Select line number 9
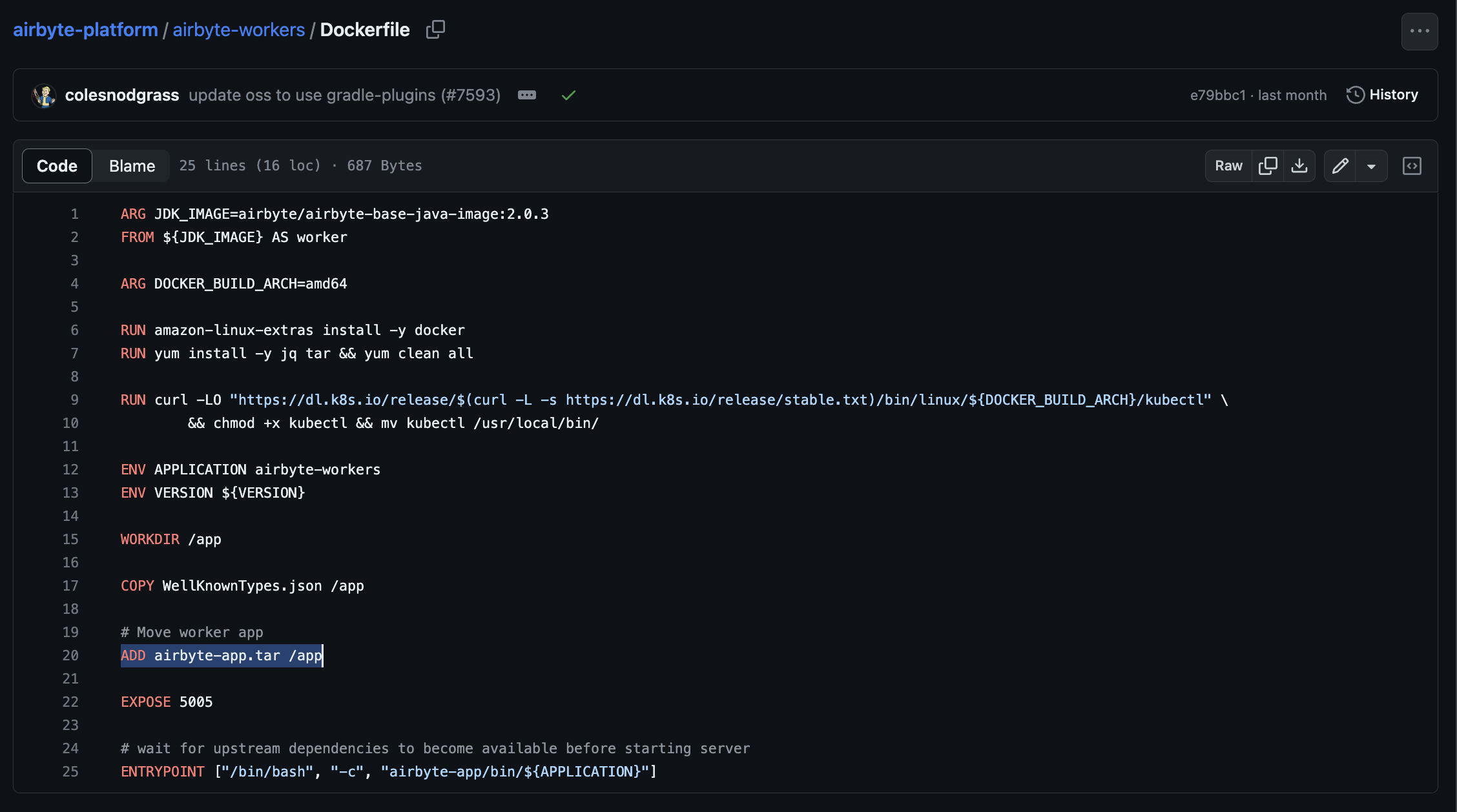 [74, 400]
